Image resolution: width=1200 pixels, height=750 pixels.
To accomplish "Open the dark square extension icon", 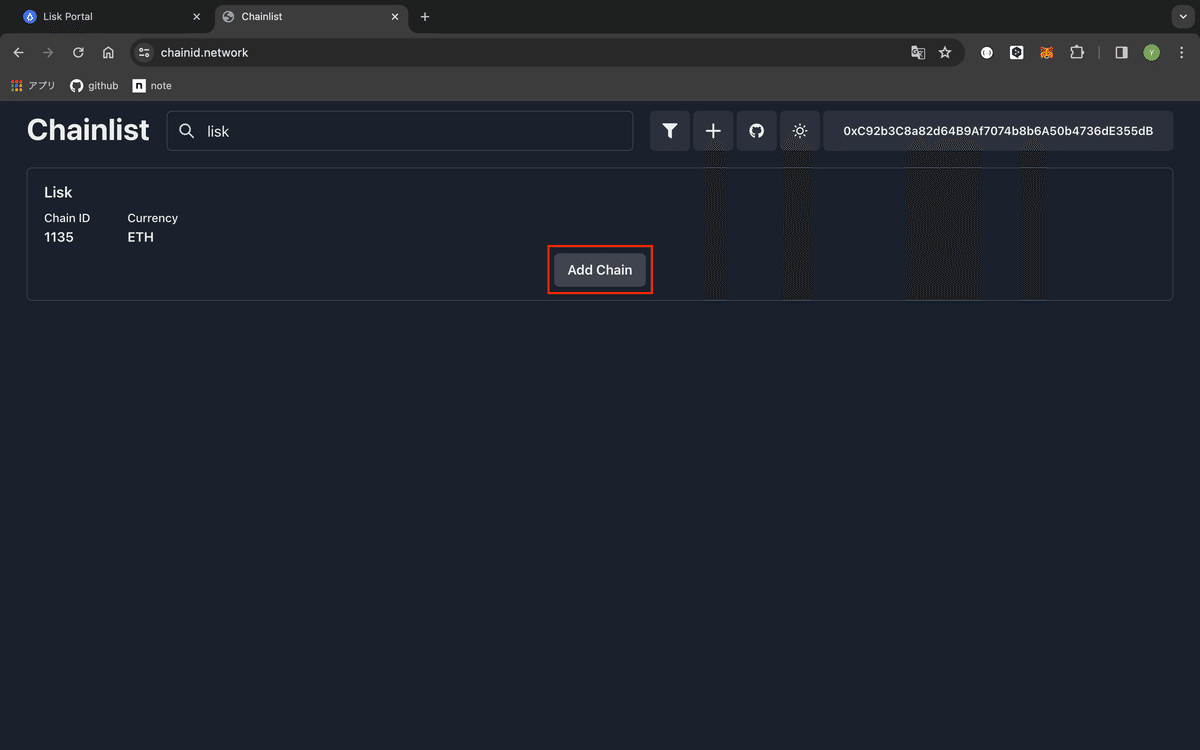I will coord(1017,53).
